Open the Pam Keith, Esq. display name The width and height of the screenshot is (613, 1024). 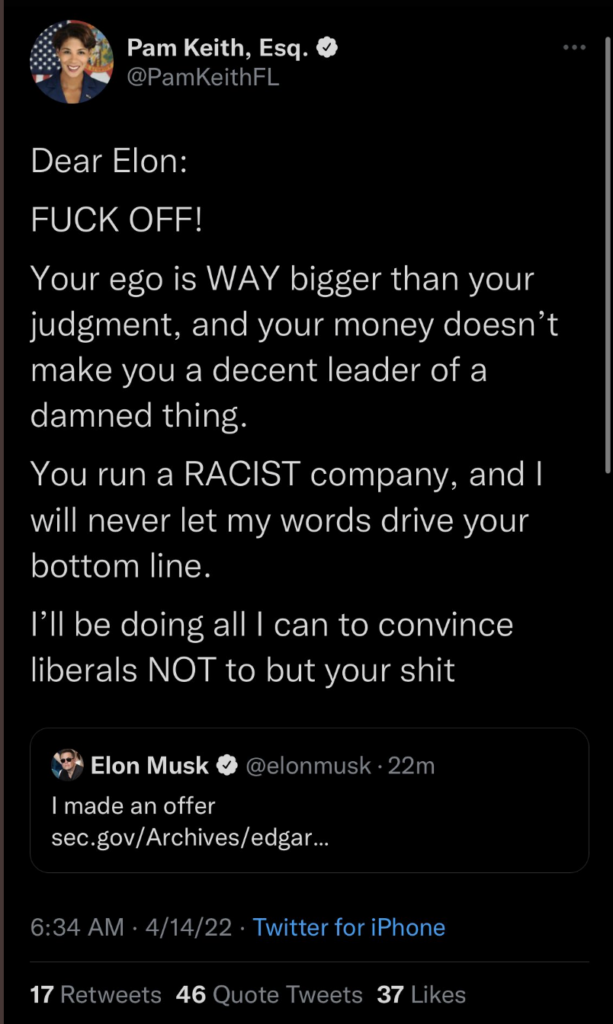(x=219, y=46)
